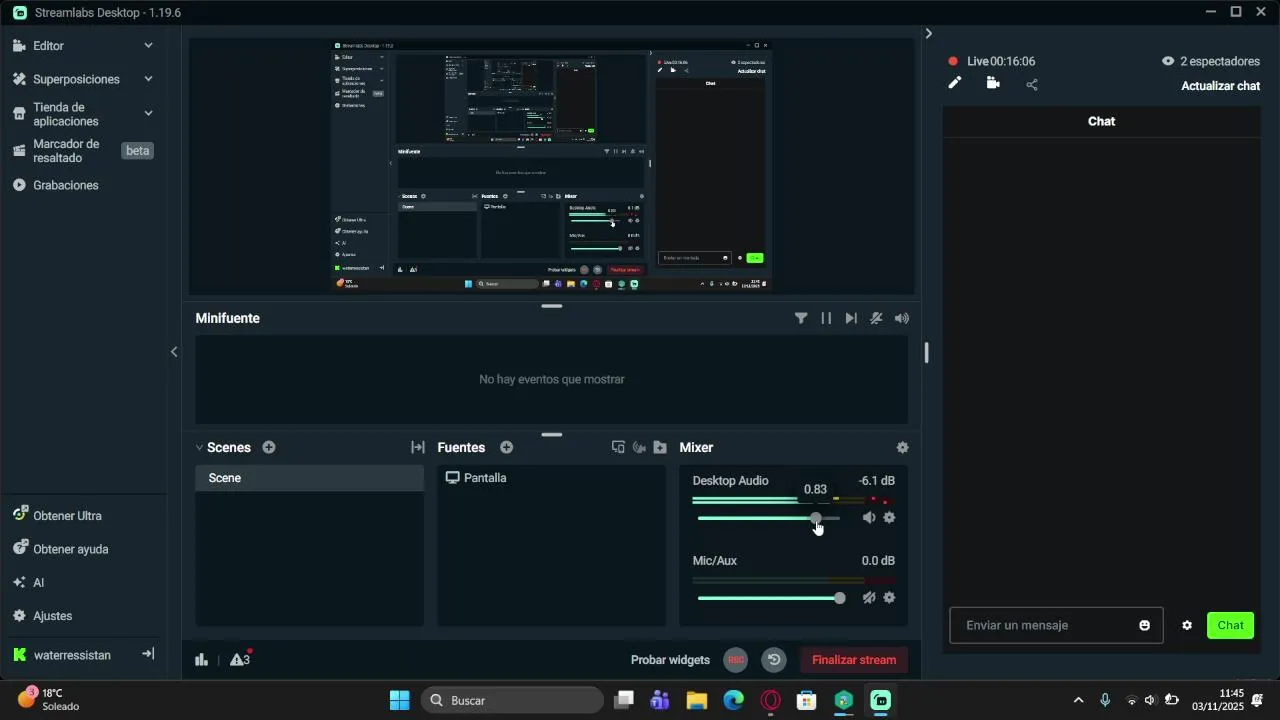Image resolution: width=1280 pixels, height=720 pixels.
Task: Expand Tienda de aplicaciones chevron
Action: tap(148, 114)
